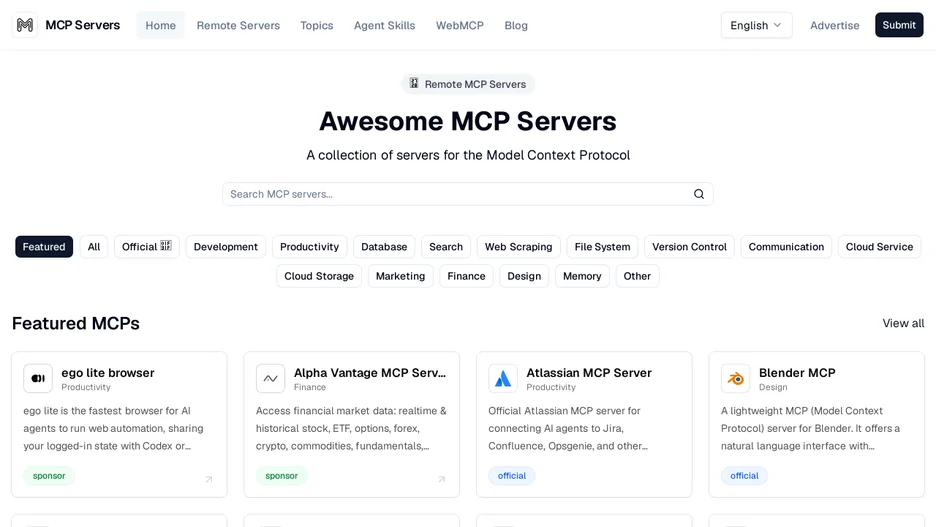Filter by Communication category
Screen dimensions: 936x527
786,246
